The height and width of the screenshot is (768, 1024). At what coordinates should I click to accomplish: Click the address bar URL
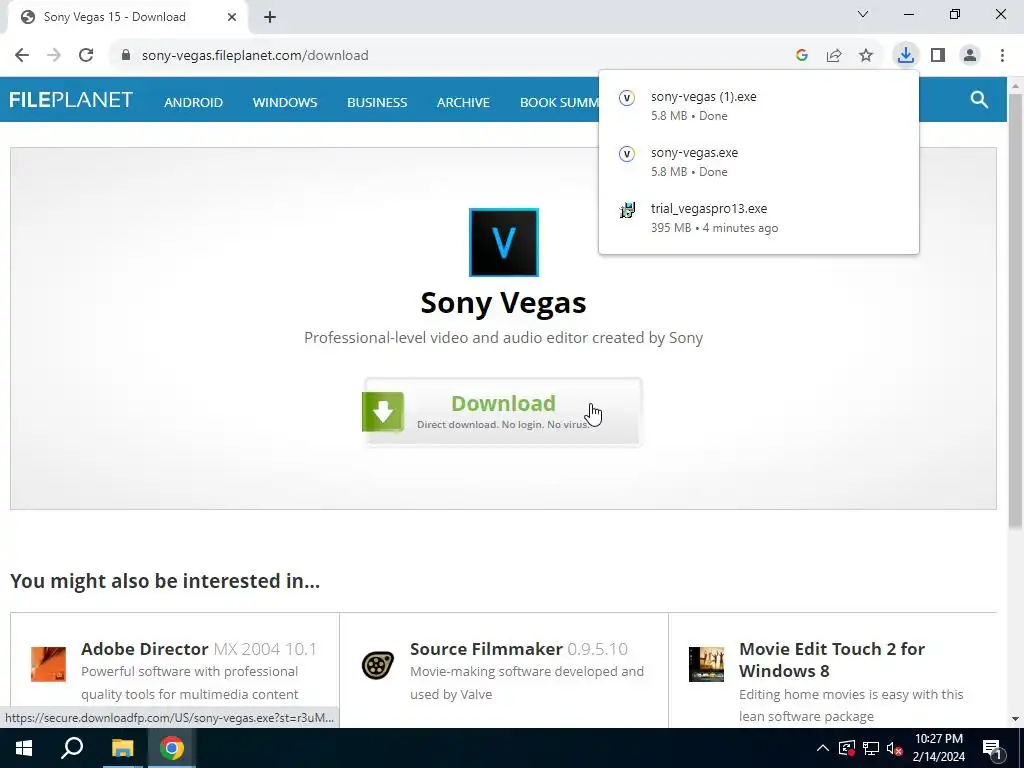point(255,56)
